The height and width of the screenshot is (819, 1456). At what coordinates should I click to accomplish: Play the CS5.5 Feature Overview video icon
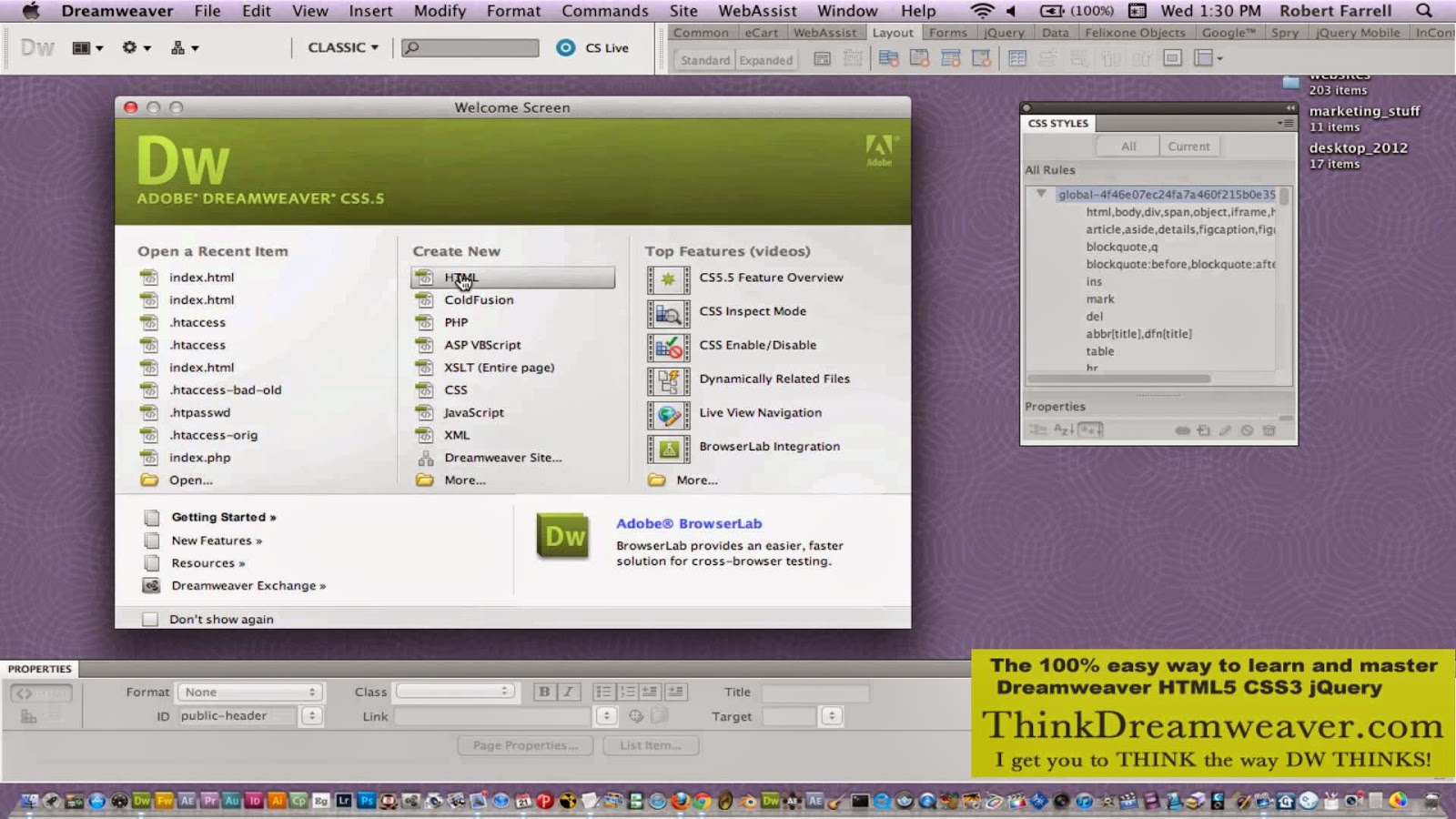pyautogui.click(x=668, y=278)
